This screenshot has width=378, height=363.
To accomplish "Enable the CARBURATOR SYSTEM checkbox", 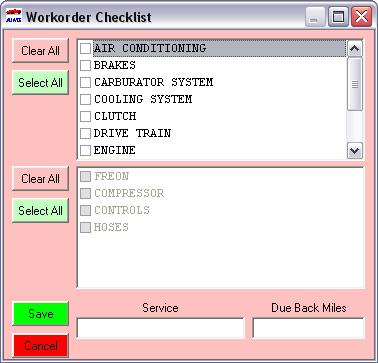I will point(85,82).
